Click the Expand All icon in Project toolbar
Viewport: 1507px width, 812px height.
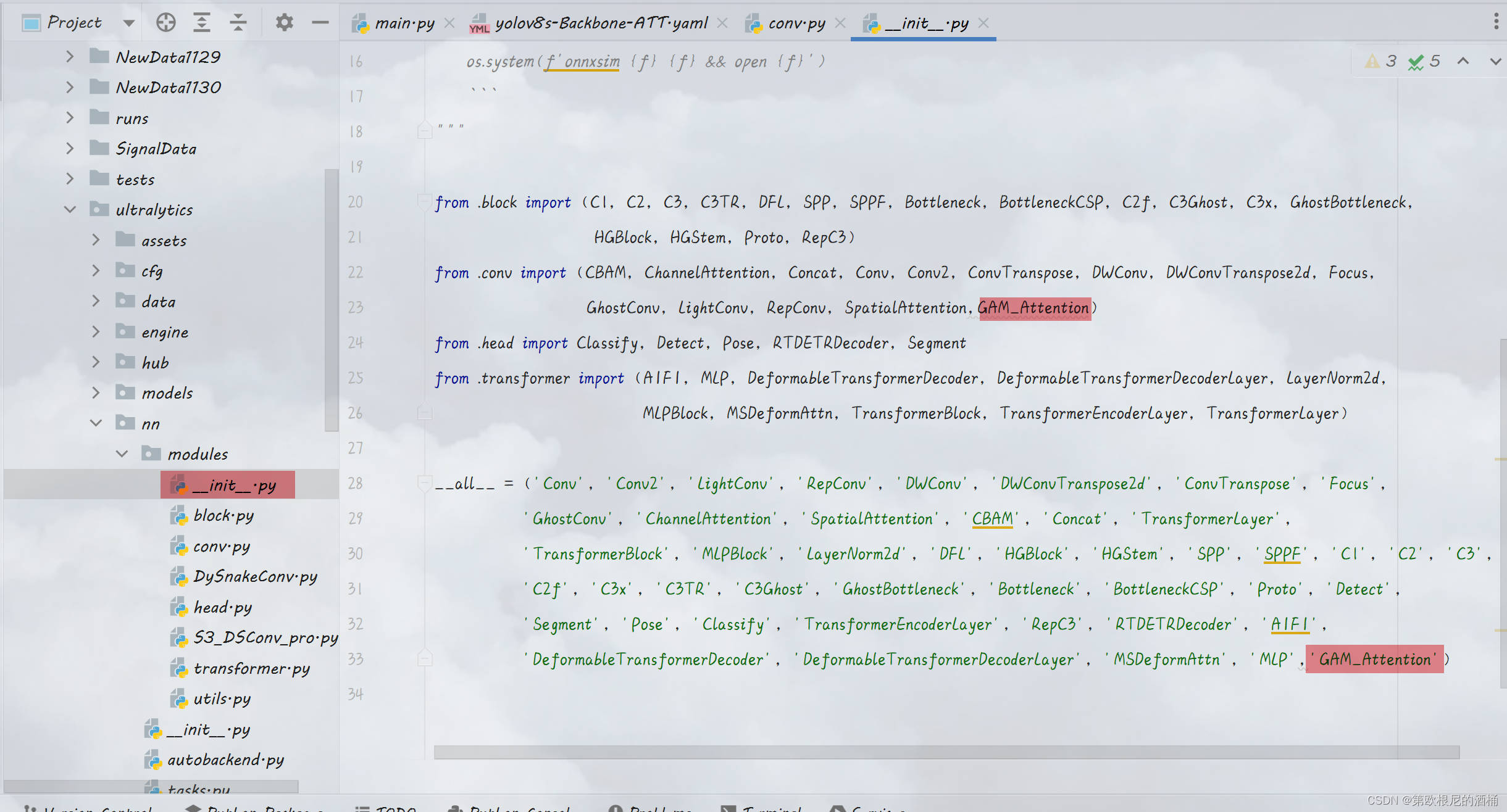click(x=202, y=23)
